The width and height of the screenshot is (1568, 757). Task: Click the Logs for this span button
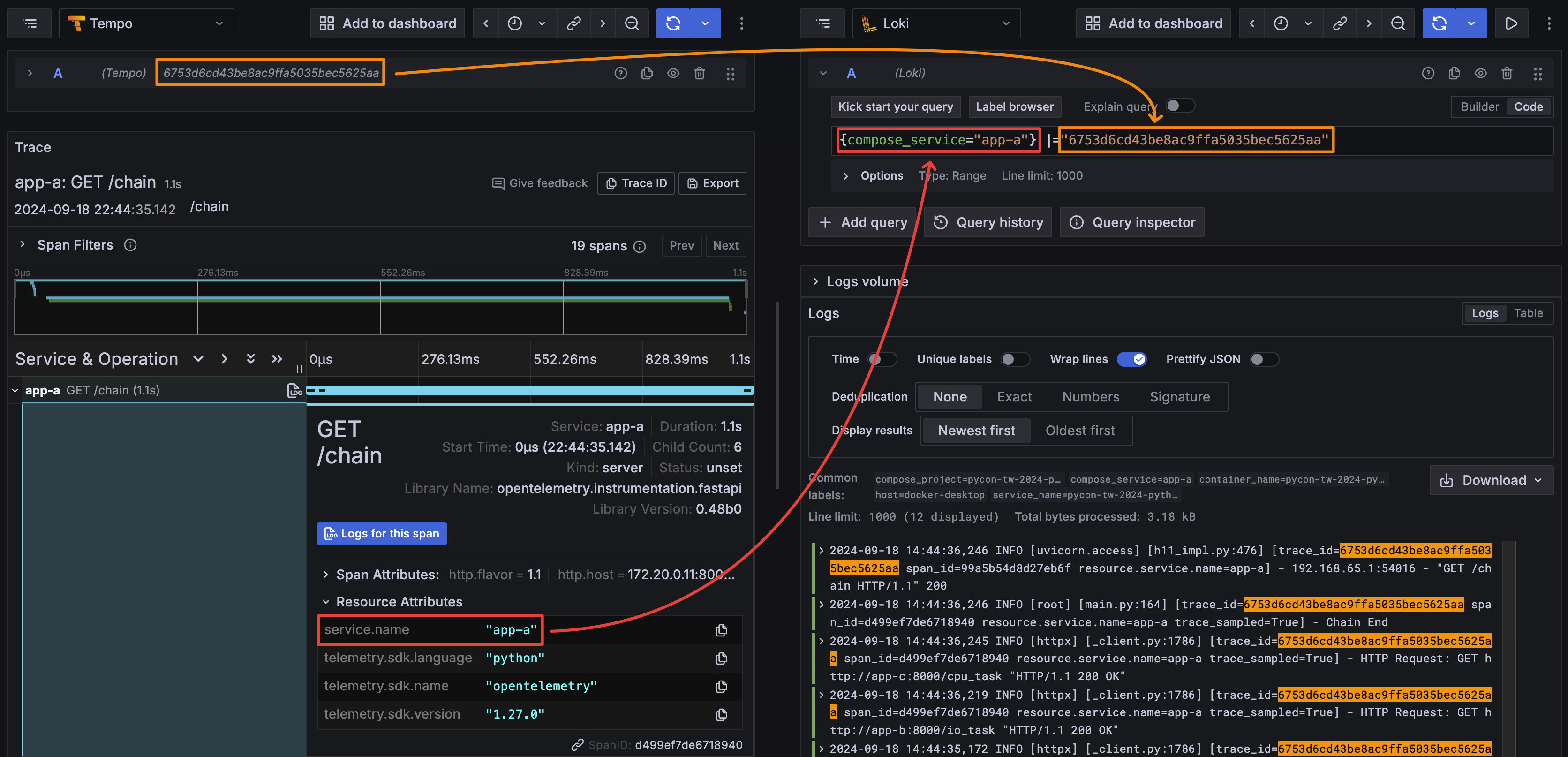coord(382,533)
